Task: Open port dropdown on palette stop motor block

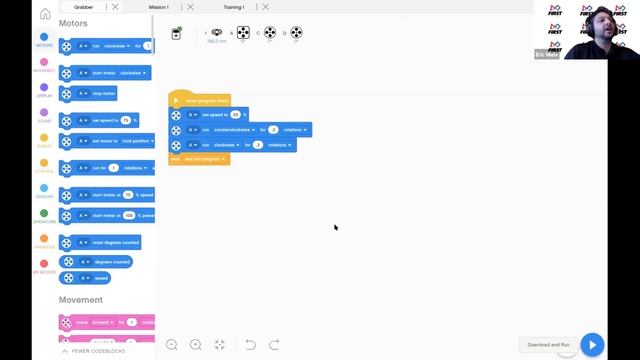Action: click(83, 93)
